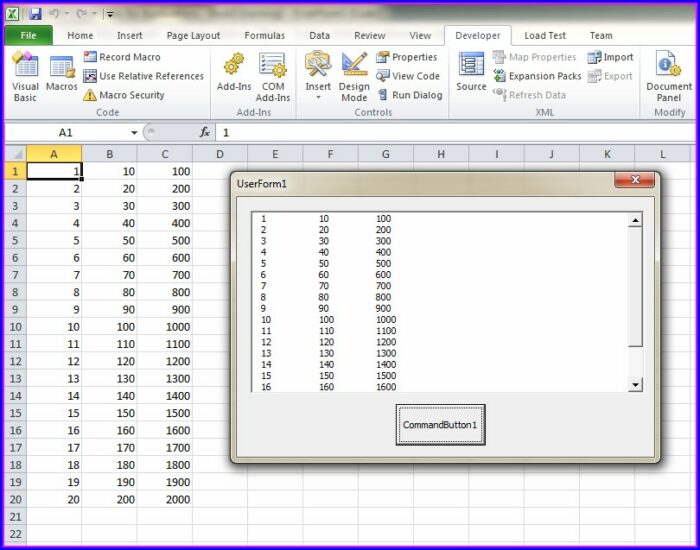Open COM Add-Ins dialog

coord(273,77)
